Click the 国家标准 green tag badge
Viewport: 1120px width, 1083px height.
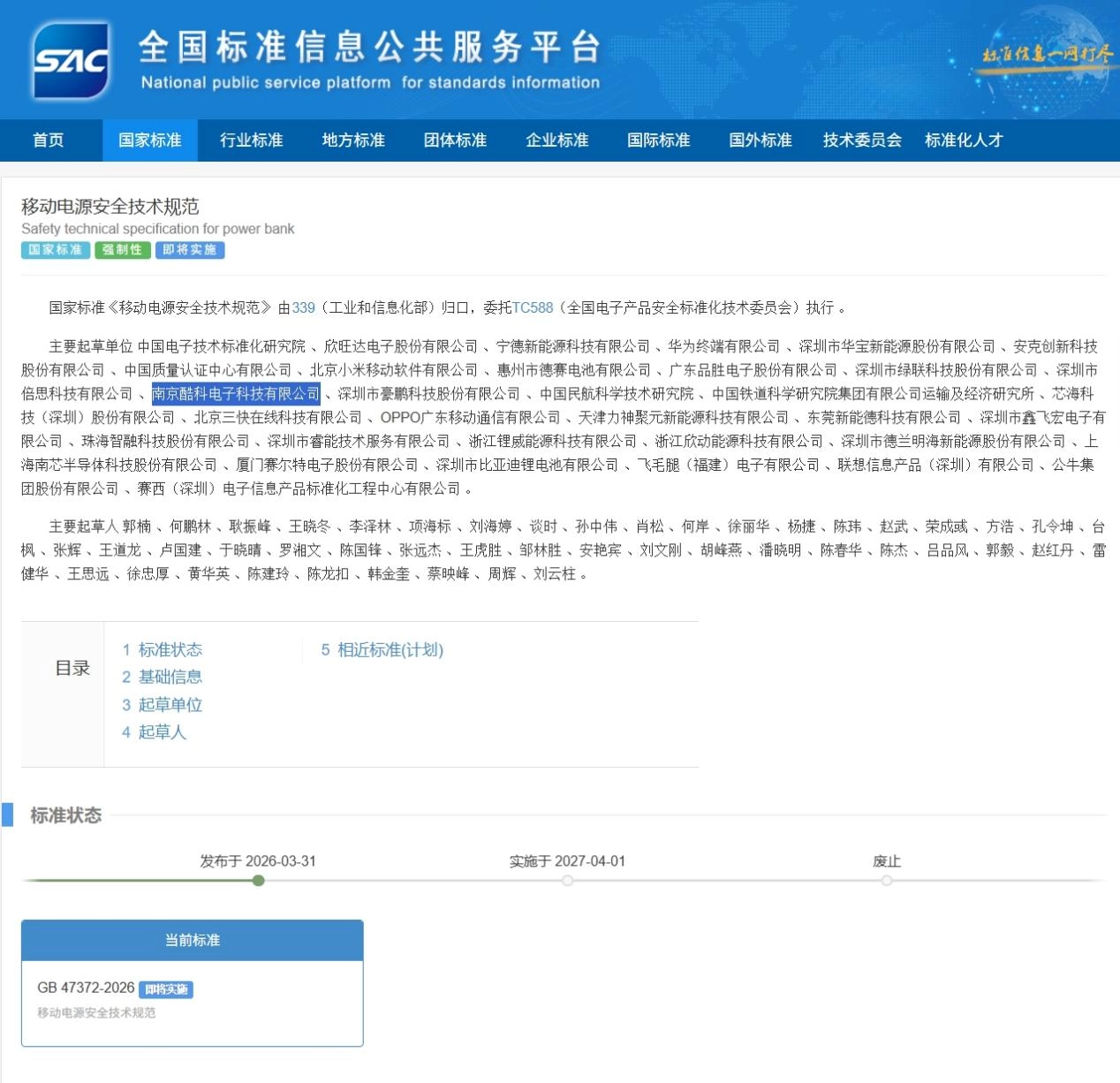click(x=54, y=250)
